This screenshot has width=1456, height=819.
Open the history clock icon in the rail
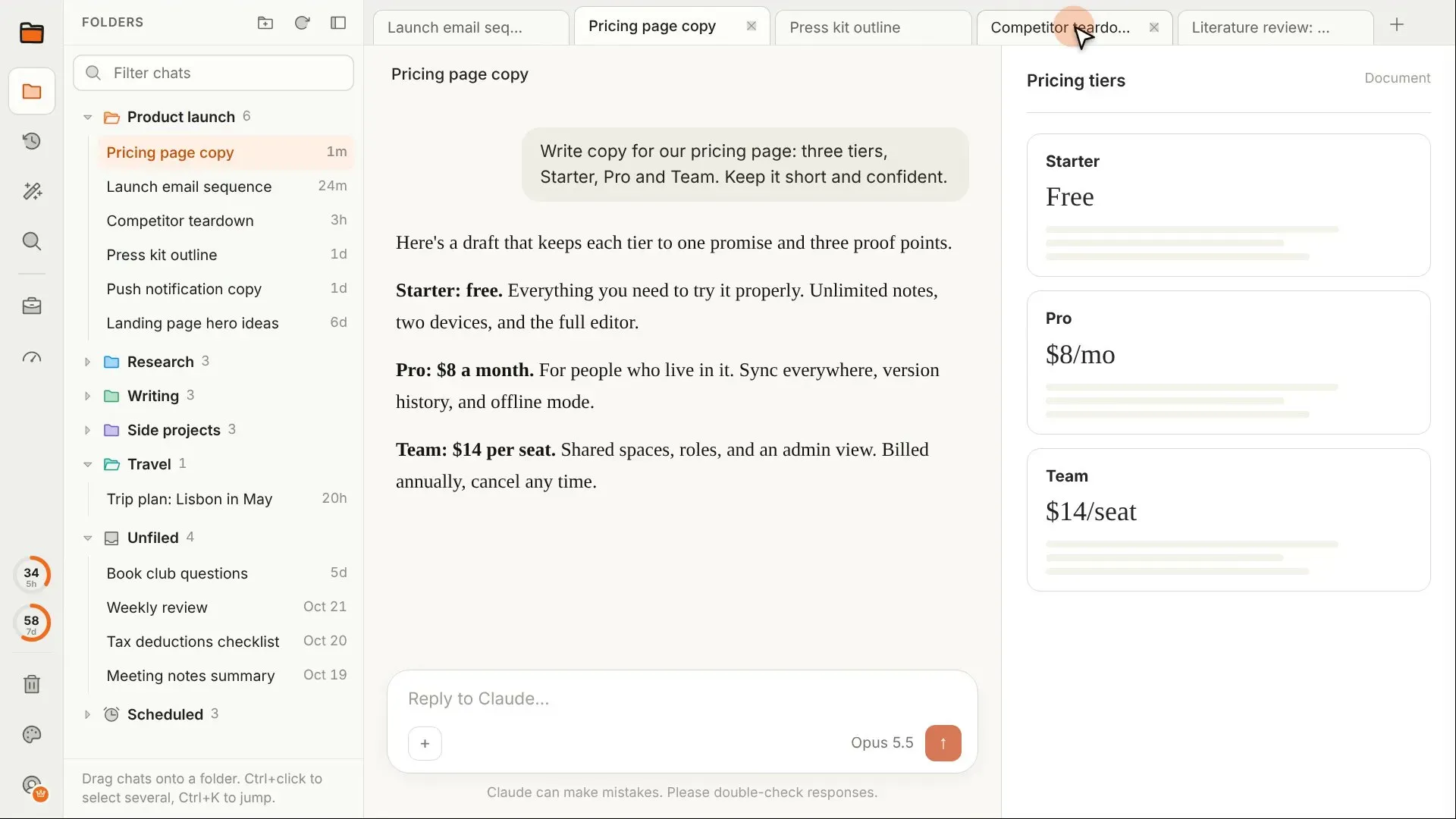[x=32, y=141]
